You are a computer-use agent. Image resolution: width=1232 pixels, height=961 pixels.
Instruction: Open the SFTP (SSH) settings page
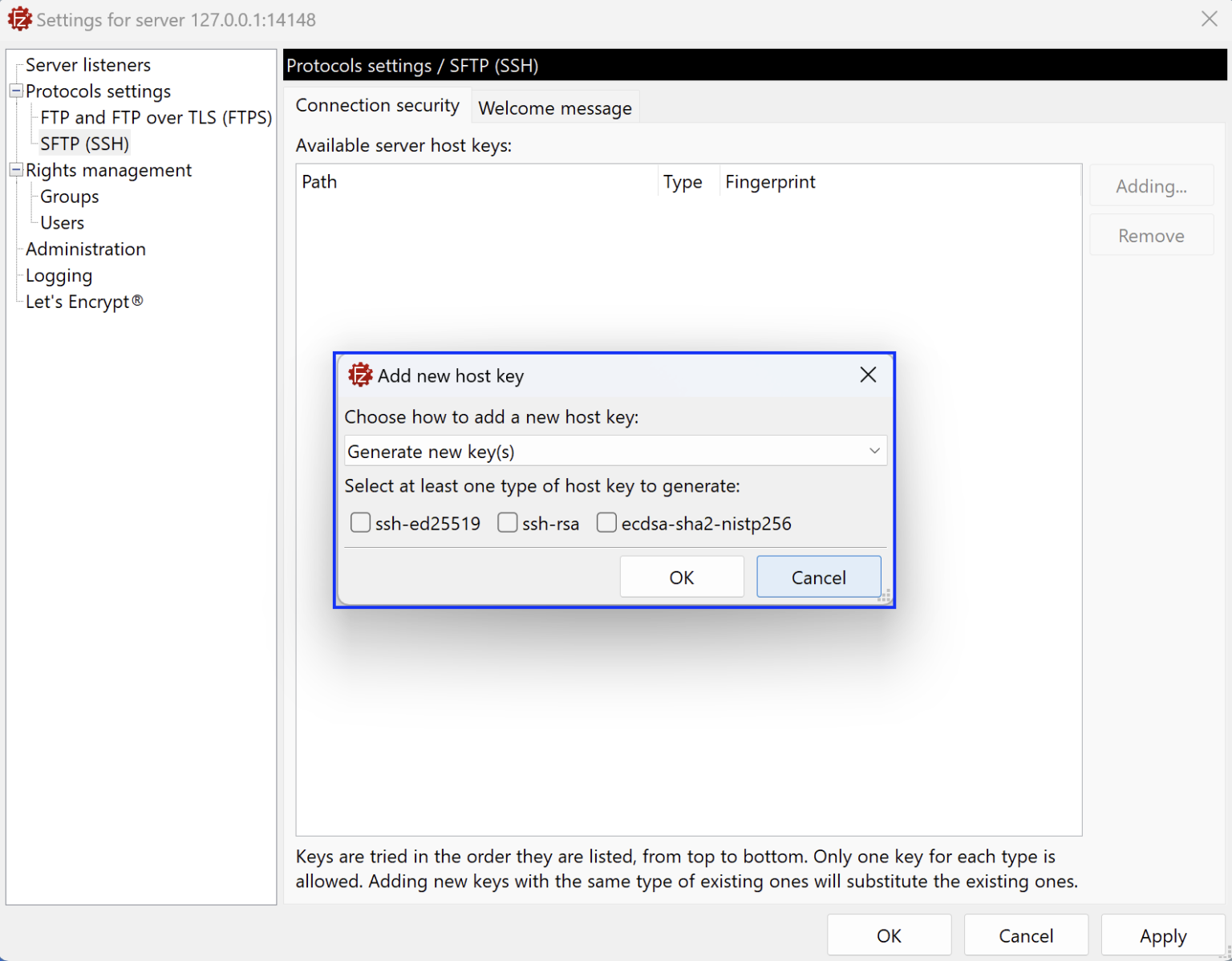coord(84,143)
